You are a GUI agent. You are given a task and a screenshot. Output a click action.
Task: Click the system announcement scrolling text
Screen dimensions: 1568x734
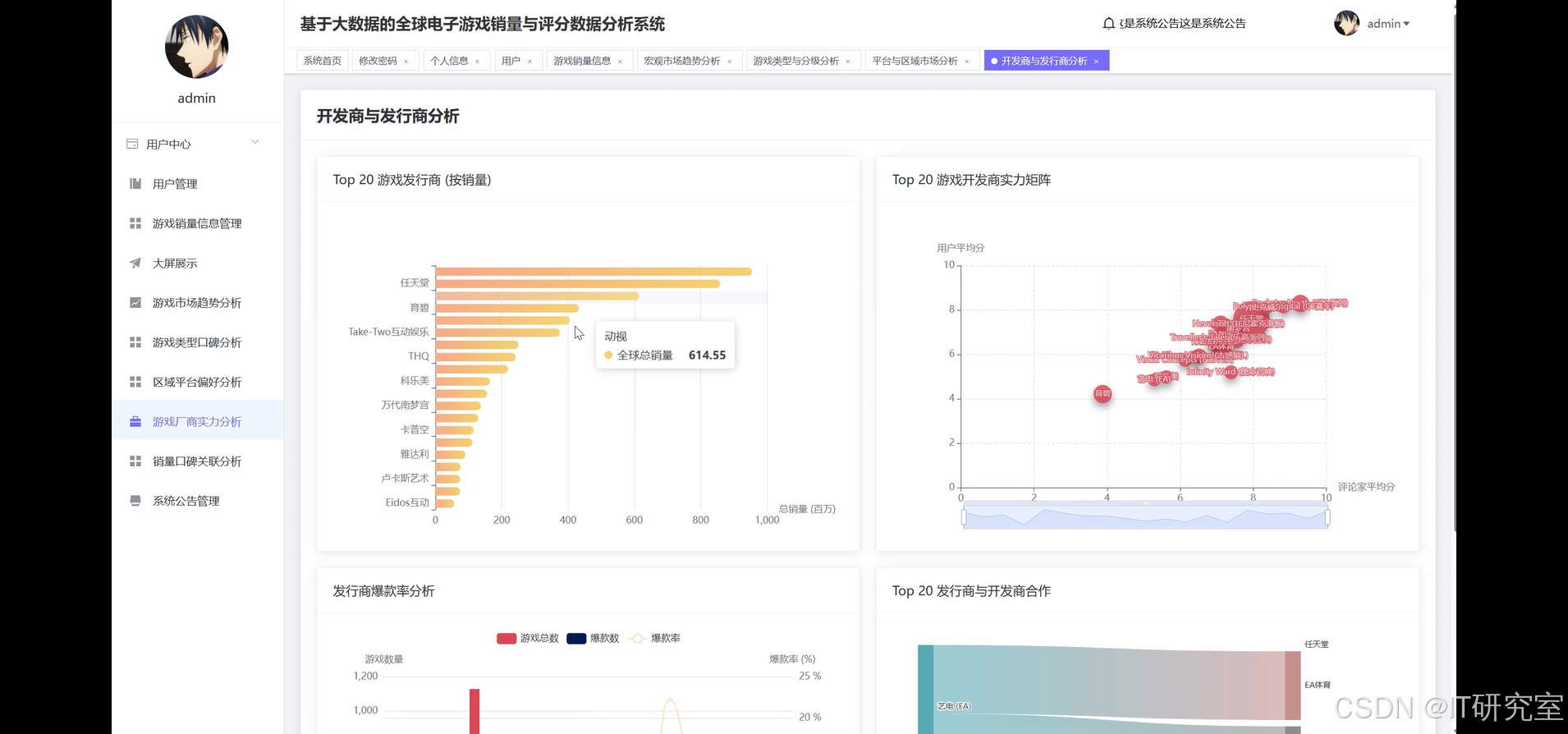point(1182,24)
